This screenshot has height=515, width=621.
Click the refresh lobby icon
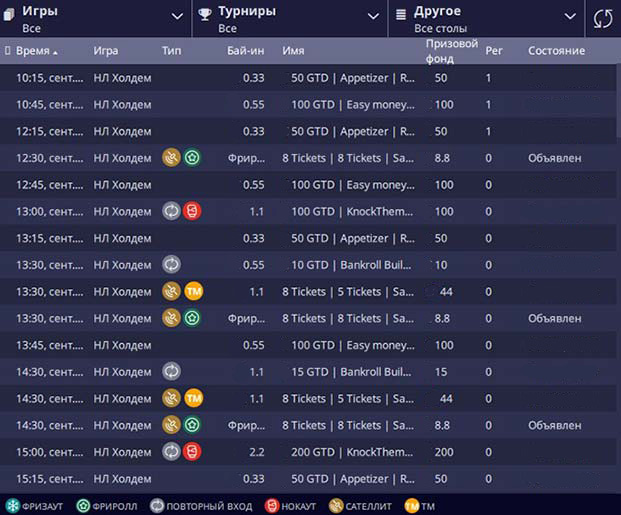pyautogui.click(x=603, y=19)
